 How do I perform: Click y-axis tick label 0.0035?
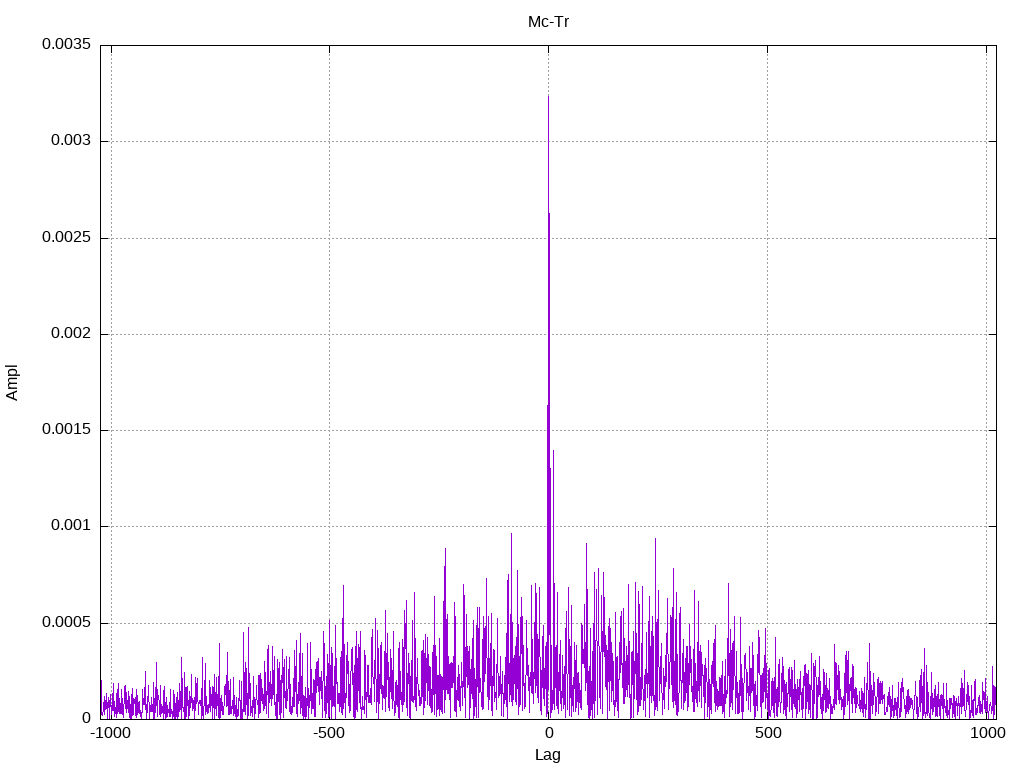click(67, 44)
